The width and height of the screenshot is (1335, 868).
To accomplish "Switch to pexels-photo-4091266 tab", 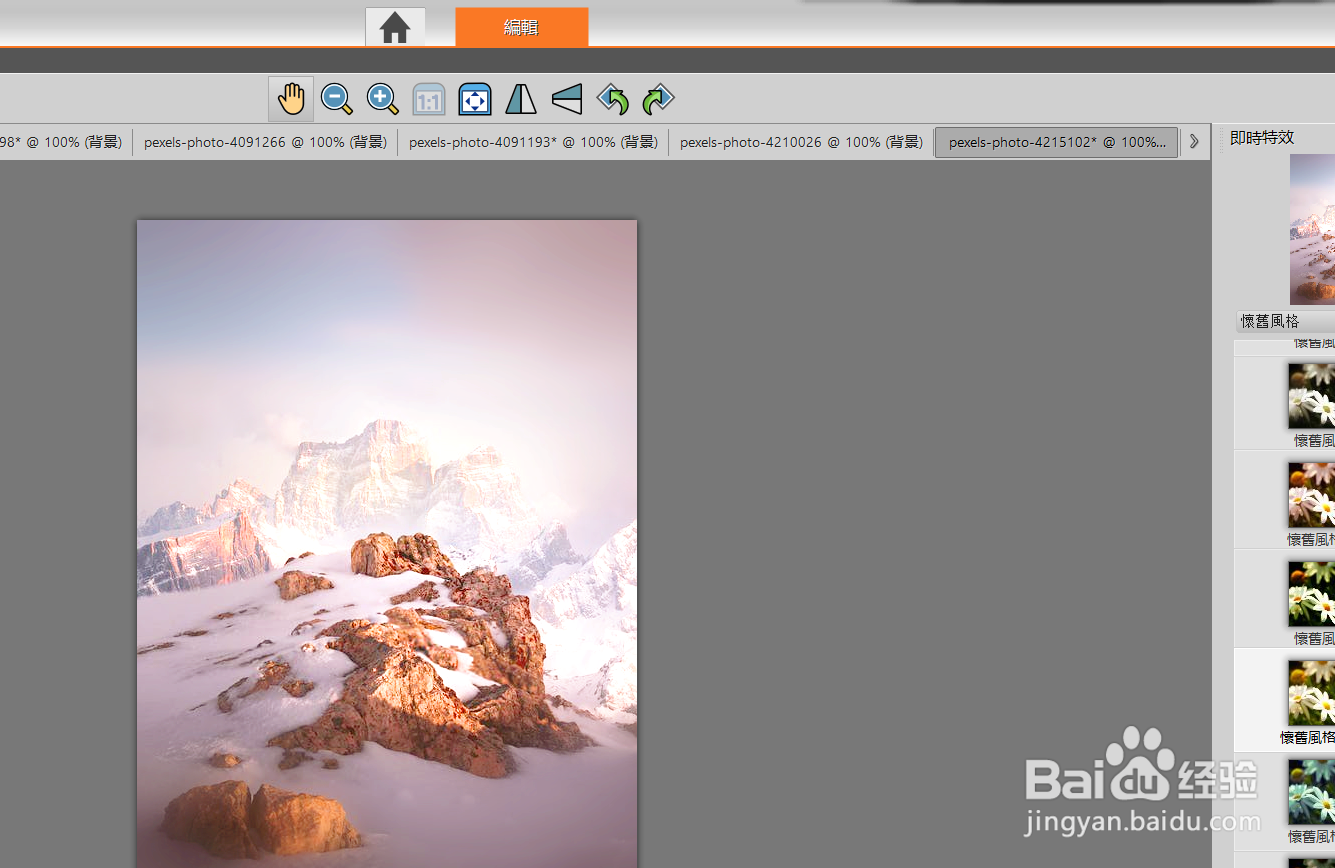I will pos(265,142).
